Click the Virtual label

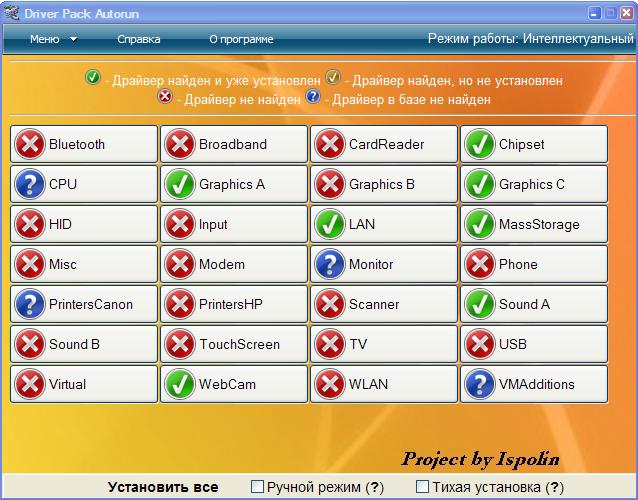(68, 384)
